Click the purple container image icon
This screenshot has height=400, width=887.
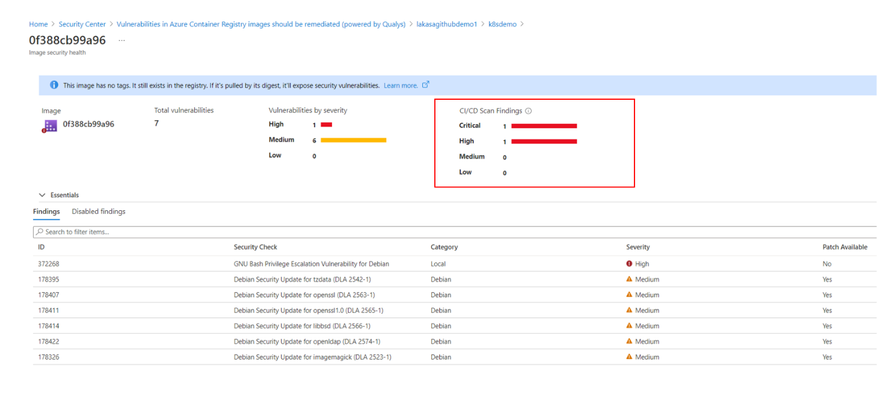coord(50,126)
